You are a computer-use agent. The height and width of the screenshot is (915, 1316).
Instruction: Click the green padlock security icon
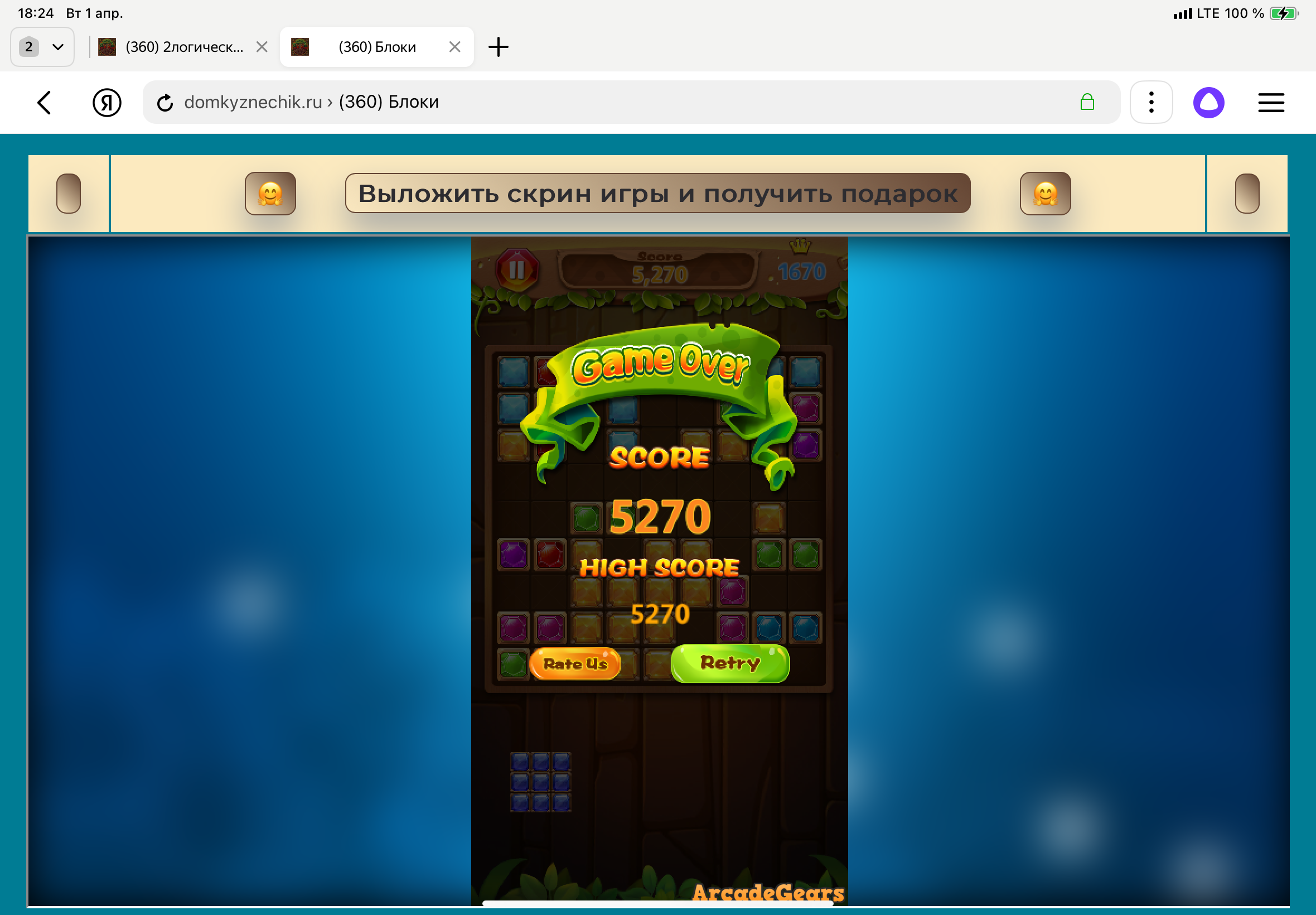coord(1086,103)
